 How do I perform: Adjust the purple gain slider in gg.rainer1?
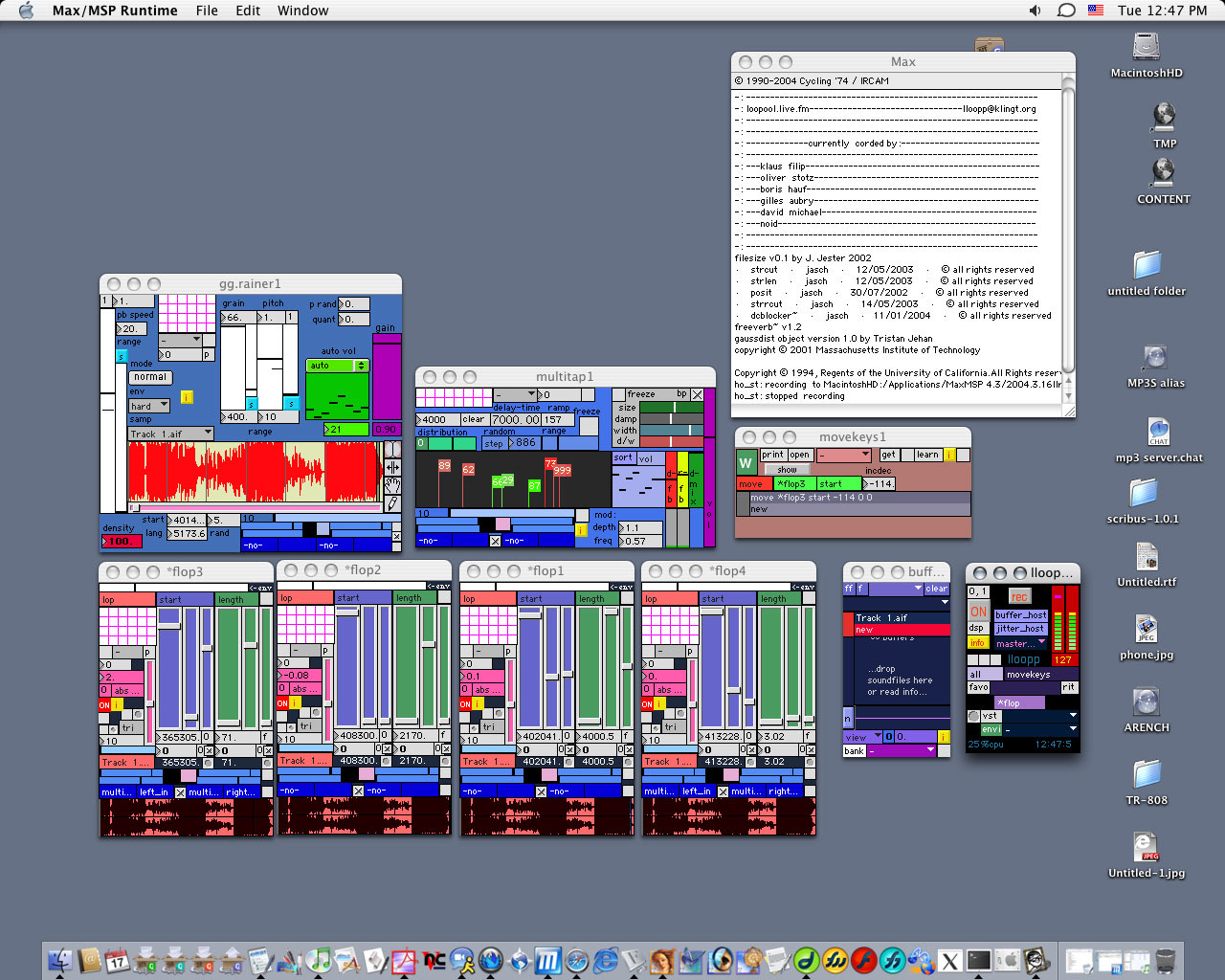pyautogui.click(x=387, y=378)
